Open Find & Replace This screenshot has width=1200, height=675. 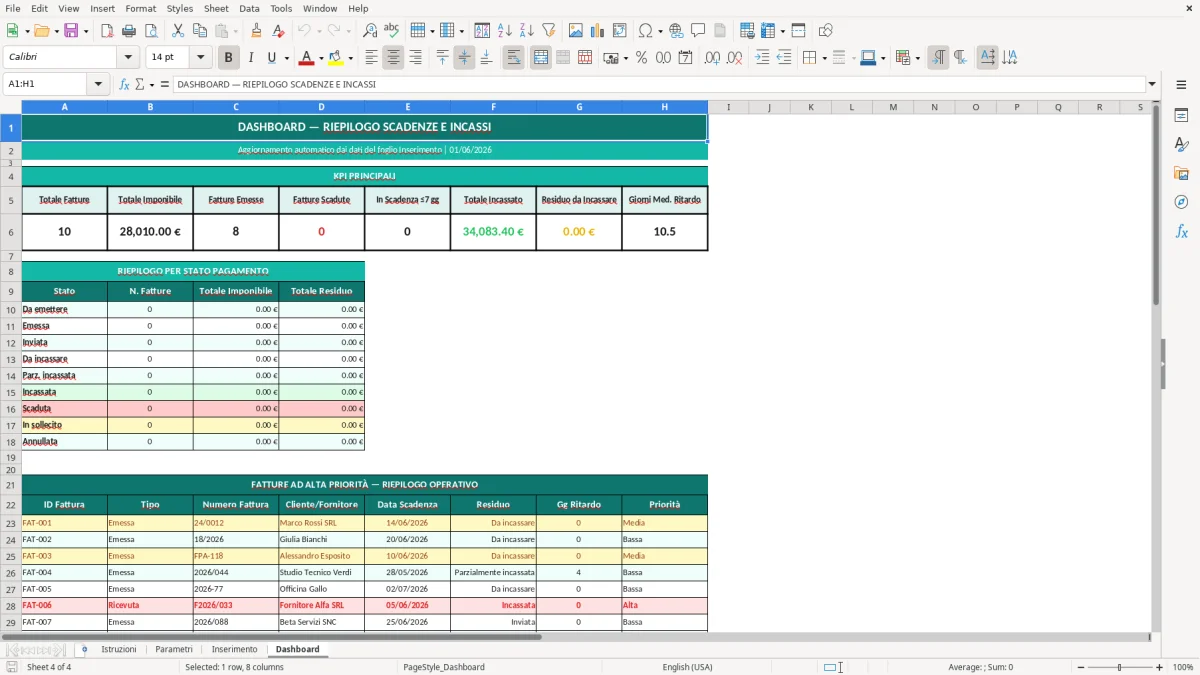click(370, 31)
